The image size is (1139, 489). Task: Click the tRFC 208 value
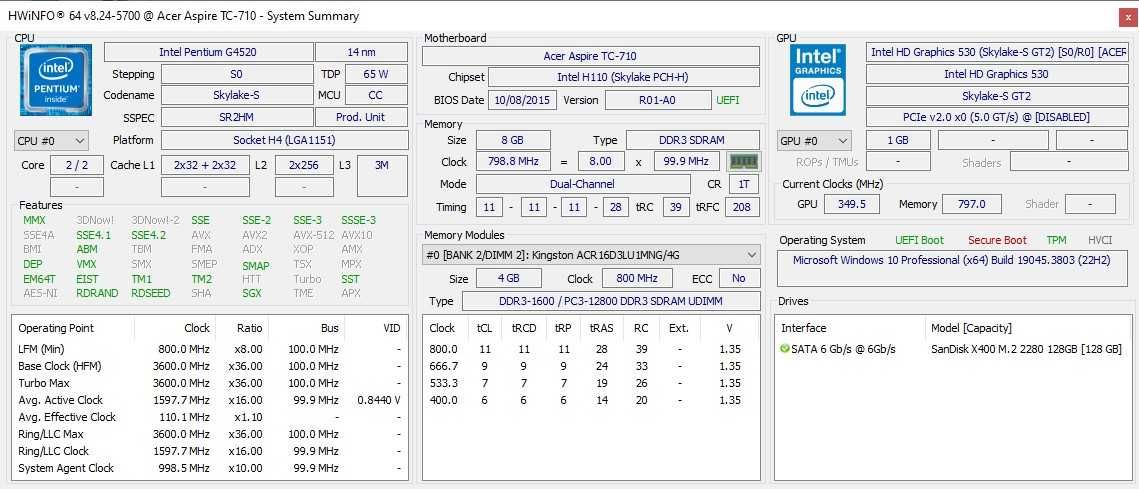click(x=742, y=208)
